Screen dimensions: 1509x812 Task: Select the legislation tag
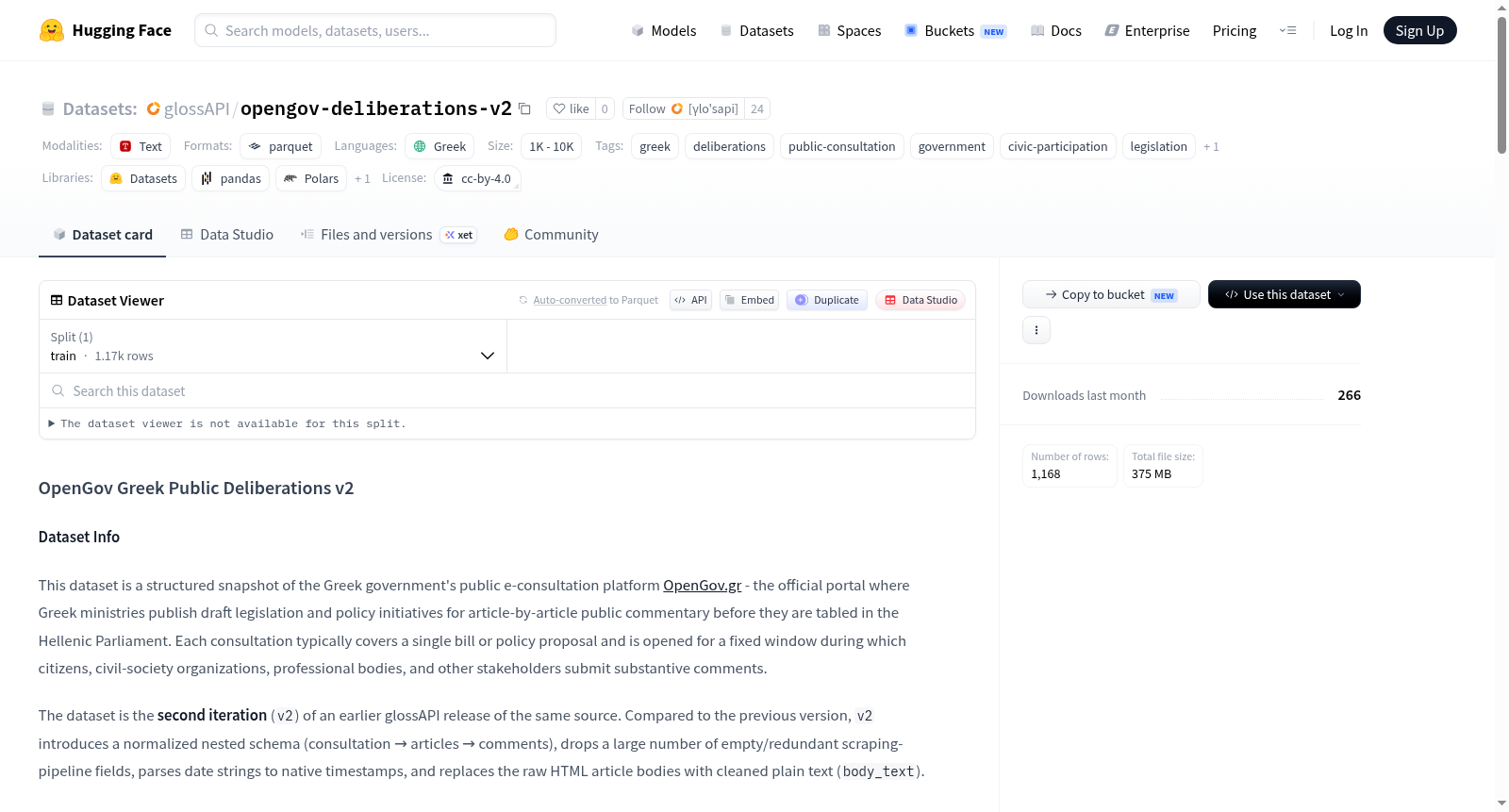pyautogui.click(x=1158, y=146)
